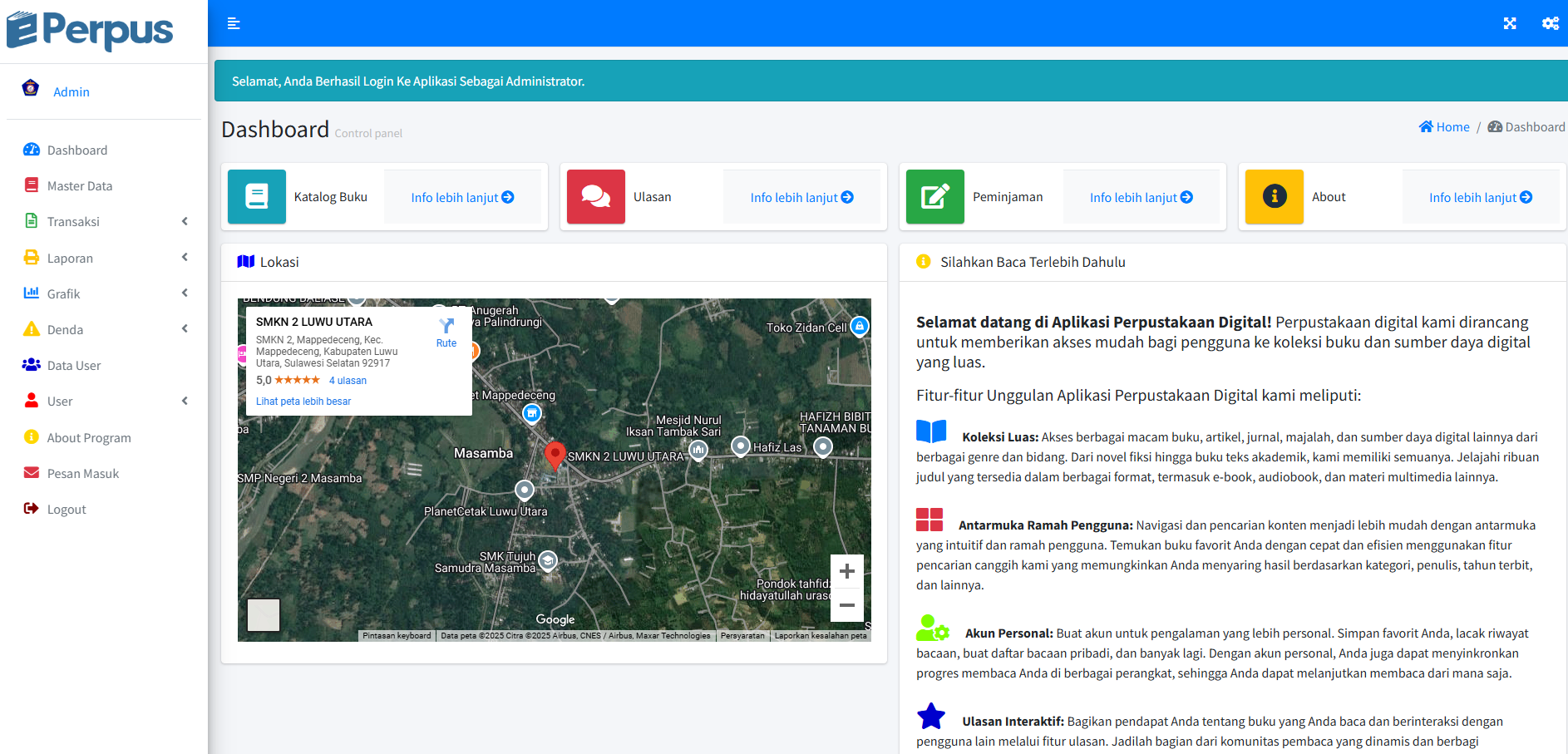The height and width of the screenshot is (754, 1568).
Task: Zoom in the map with plus button
Action: pos(846,571)
